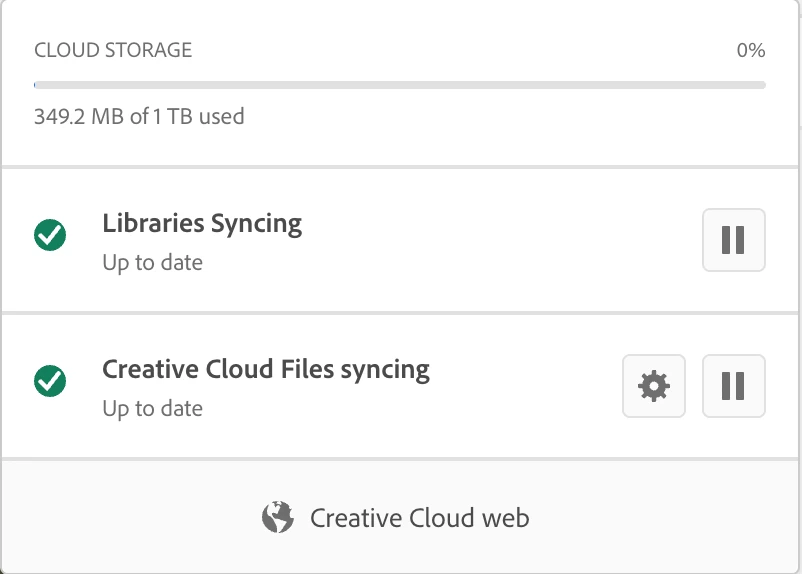The width and height of the screenshot is (802, 574).
Task: Click blank area of the Cloud Storage section
Action: click(500, 130)
